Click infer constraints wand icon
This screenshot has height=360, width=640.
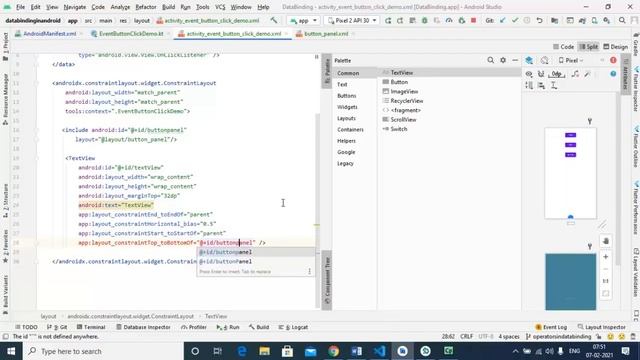587,74
